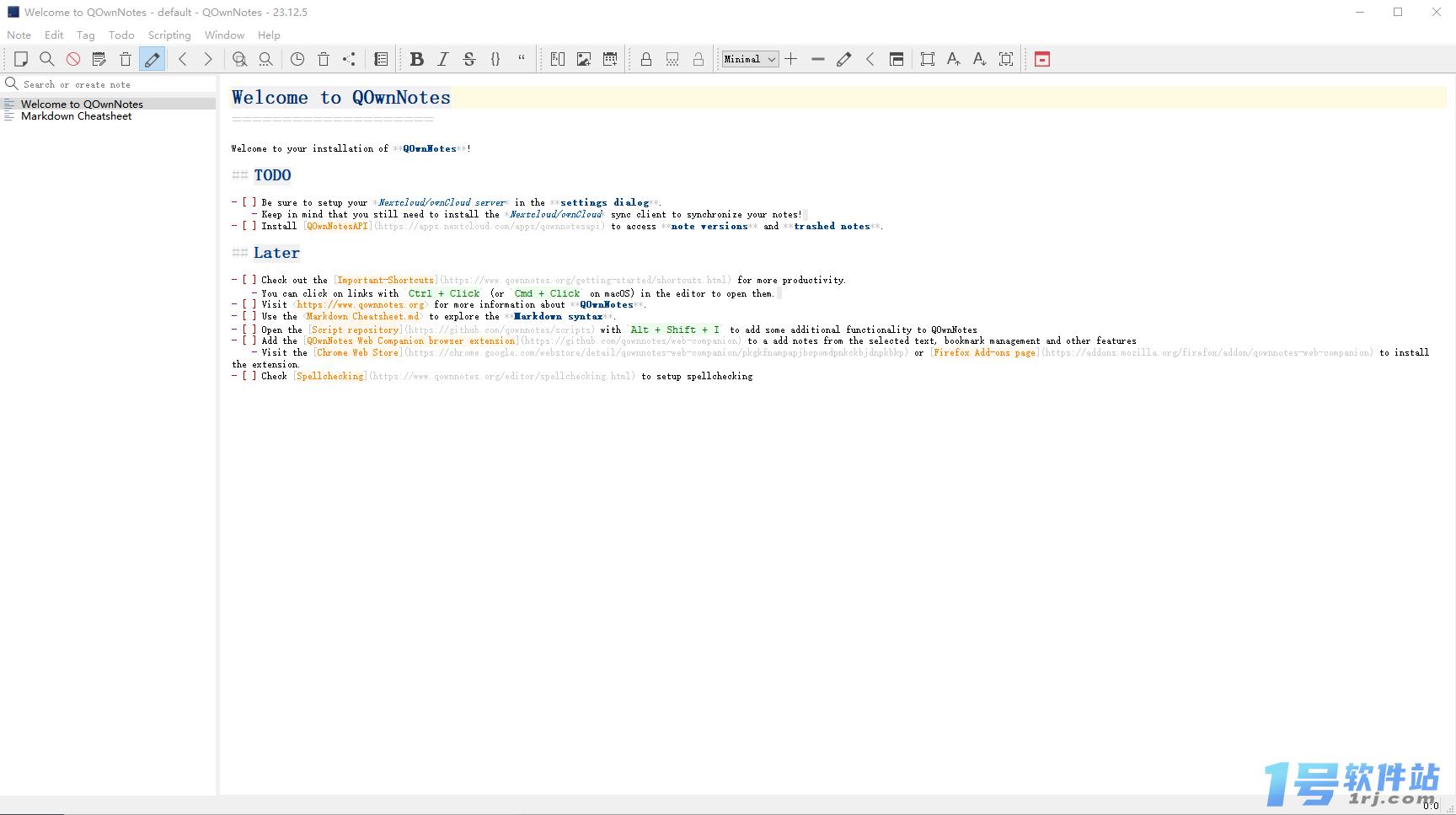Click the dashed-frame icon after font size buttons
Image resolution: width=1456 pixels, height=815 pixels.
point(1006,59)
